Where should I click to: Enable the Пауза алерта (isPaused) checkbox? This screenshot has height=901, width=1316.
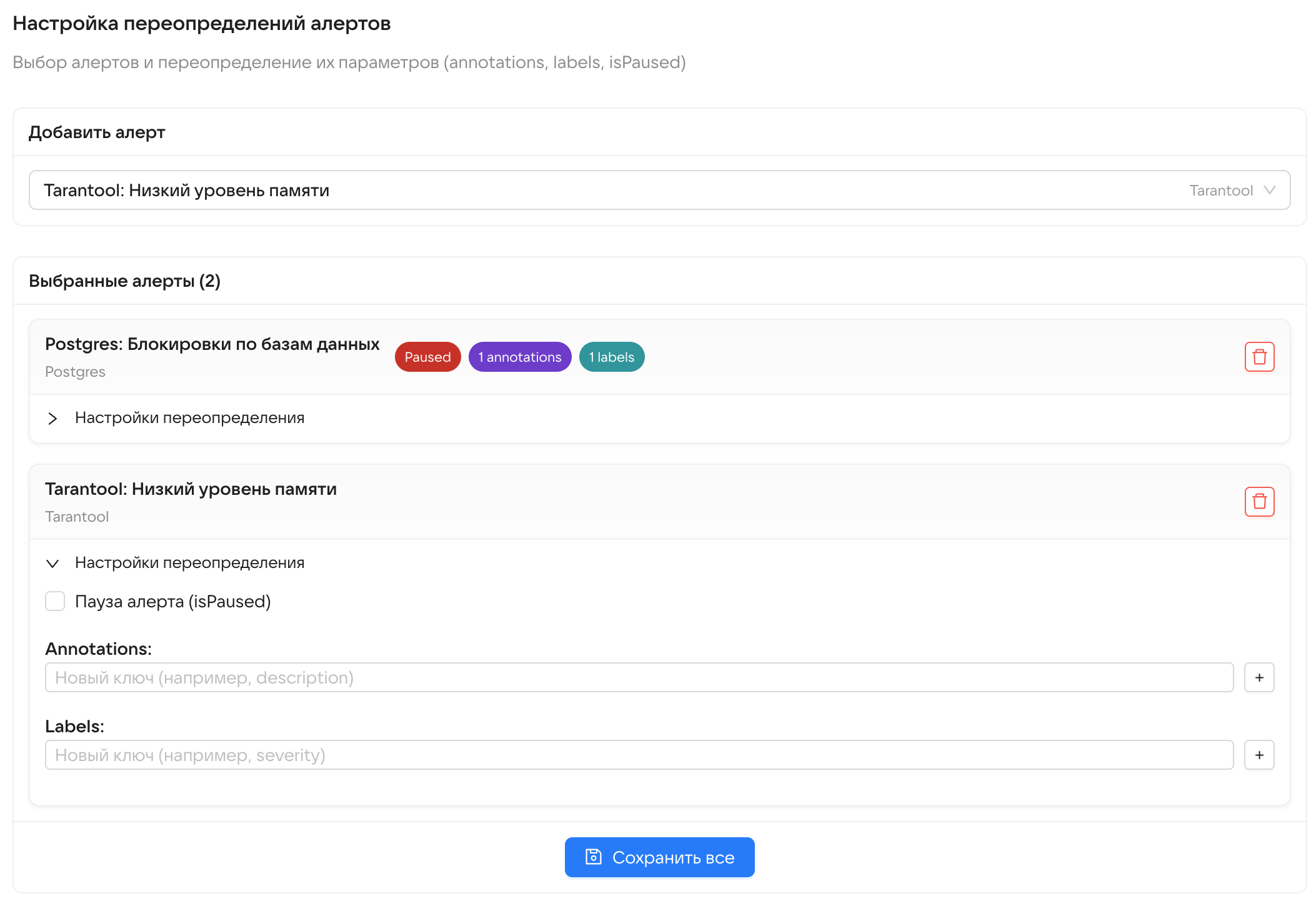pos(55,601)
